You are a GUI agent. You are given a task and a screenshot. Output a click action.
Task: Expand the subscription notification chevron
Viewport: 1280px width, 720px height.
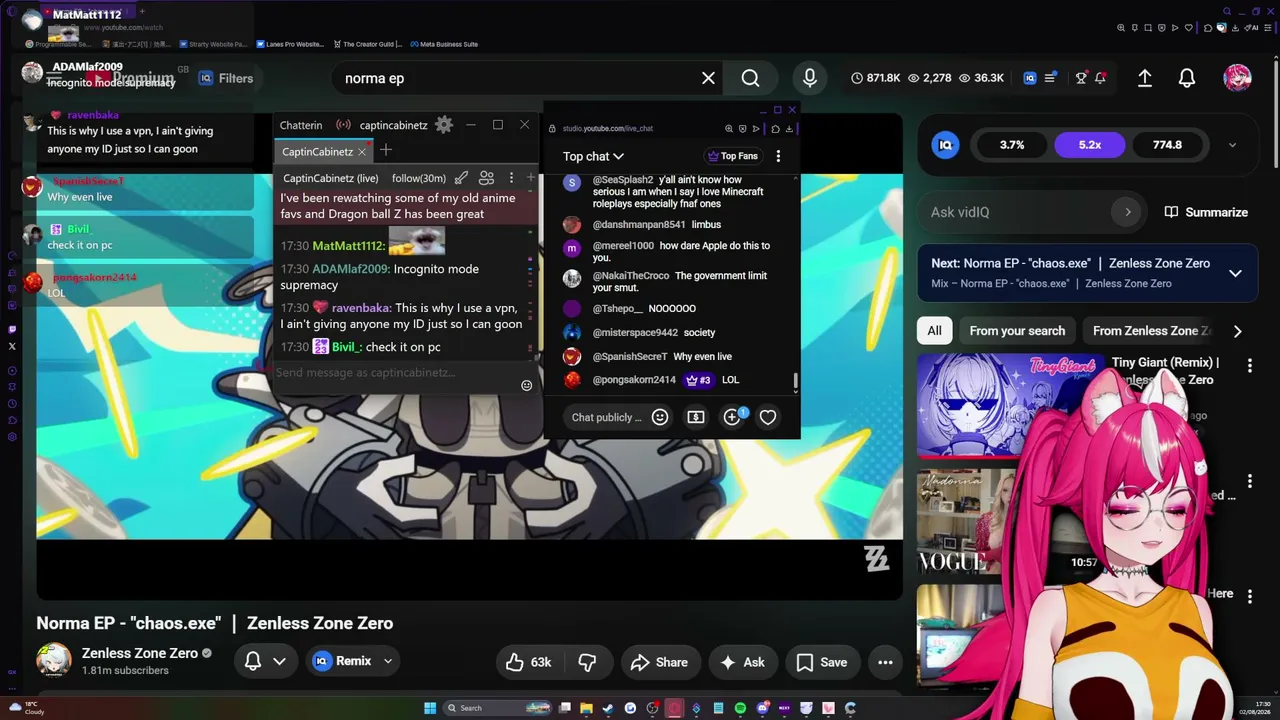coord(279,661)
